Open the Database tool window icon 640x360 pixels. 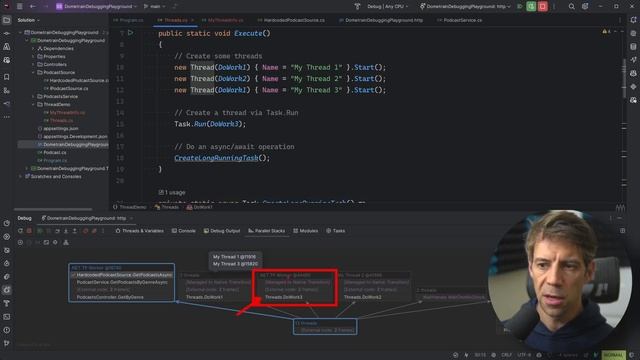633,47
